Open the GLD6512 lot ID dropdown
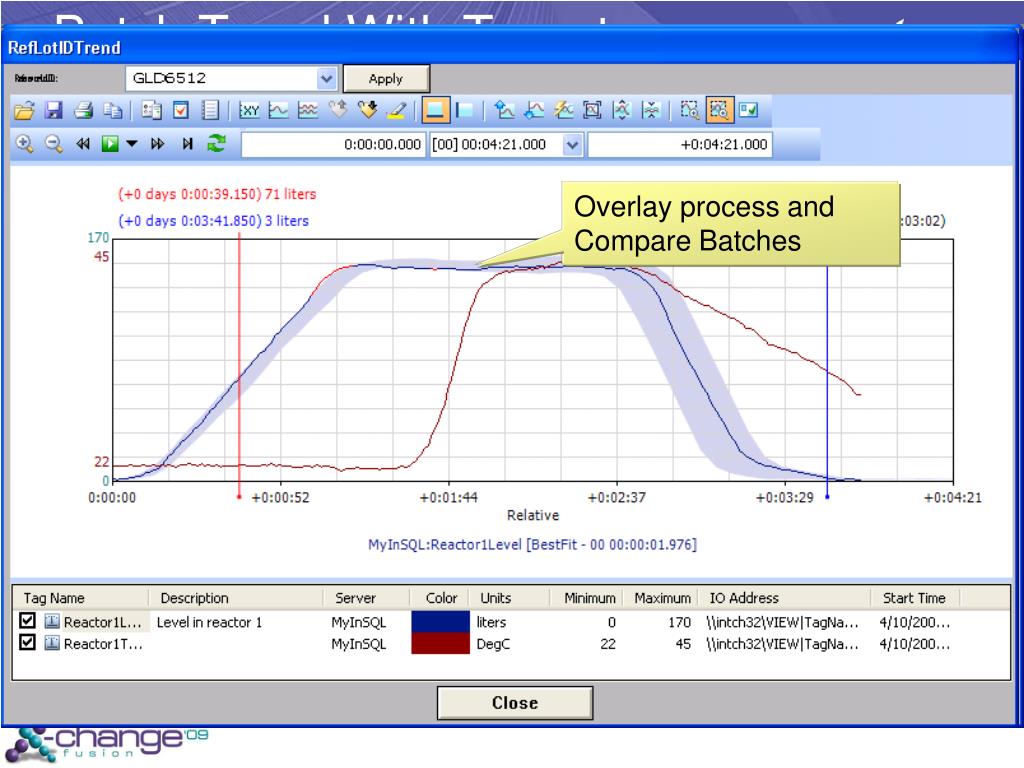 tap(327, 79)
